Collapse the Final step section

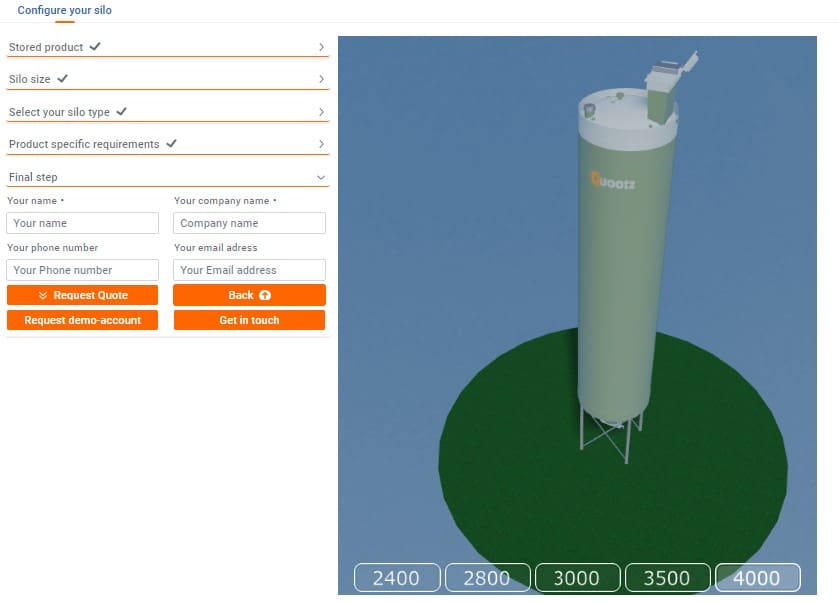tap(165, 176)
